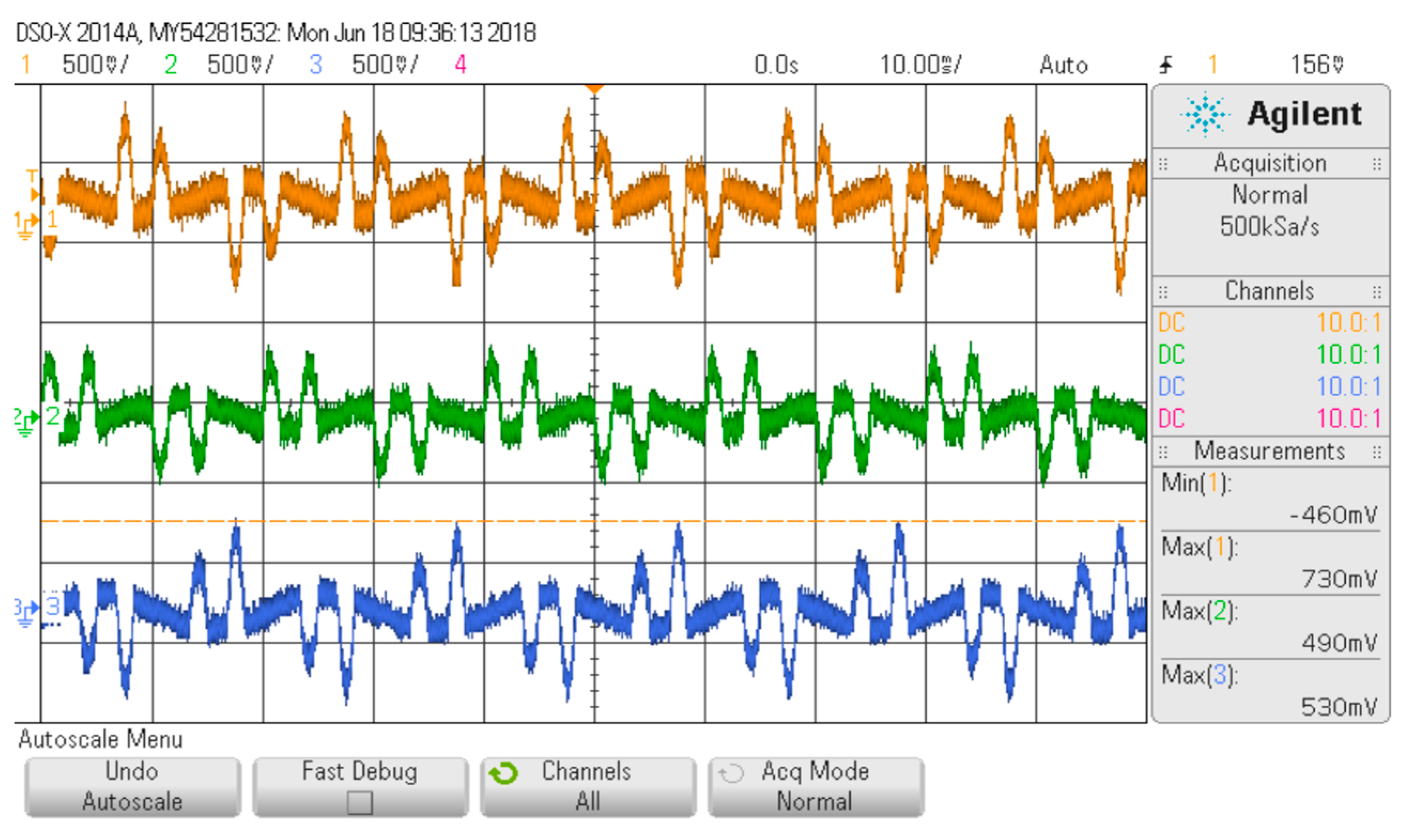Click the Max(1) 730mV measurement entry

click(1270, 563)
